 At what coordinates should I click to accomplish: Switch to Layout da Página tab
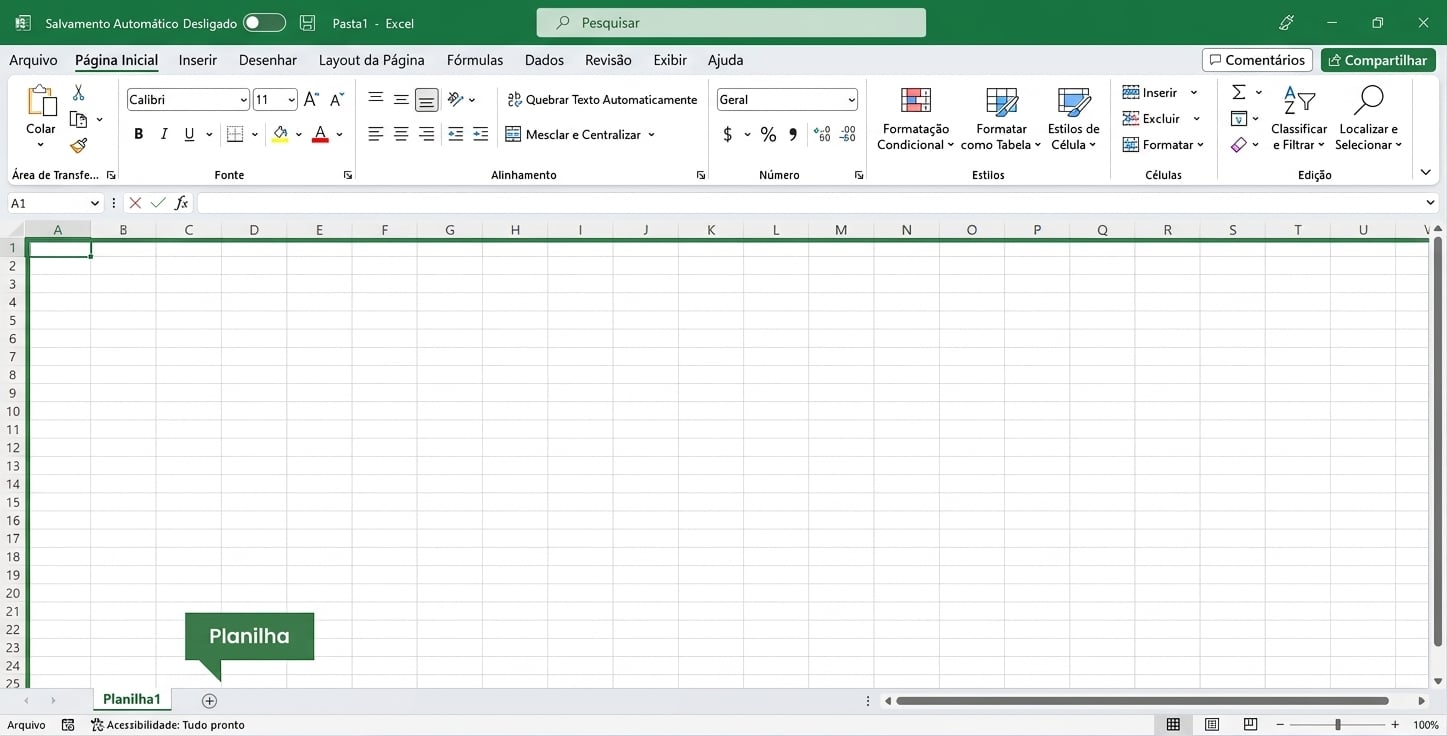pyautogui.click(x=372, y=60)
